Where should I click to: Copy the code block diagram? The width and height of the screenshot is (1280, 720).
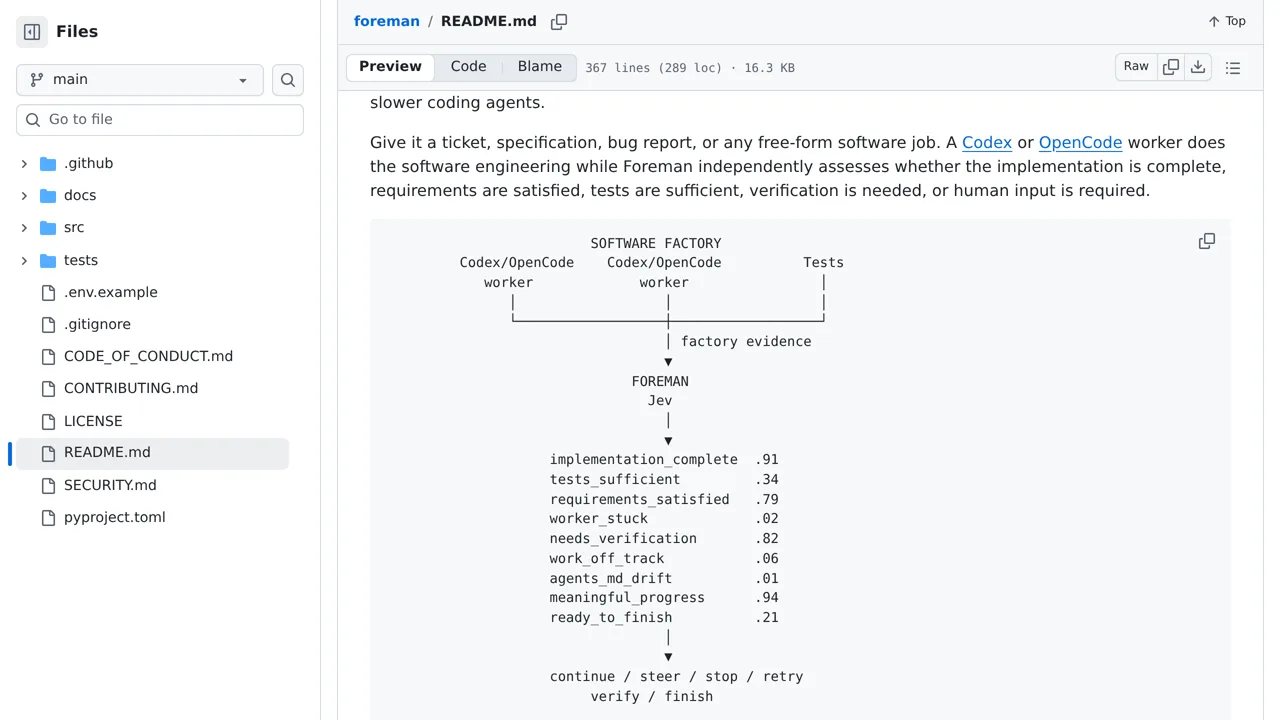tap(1207, 241)
